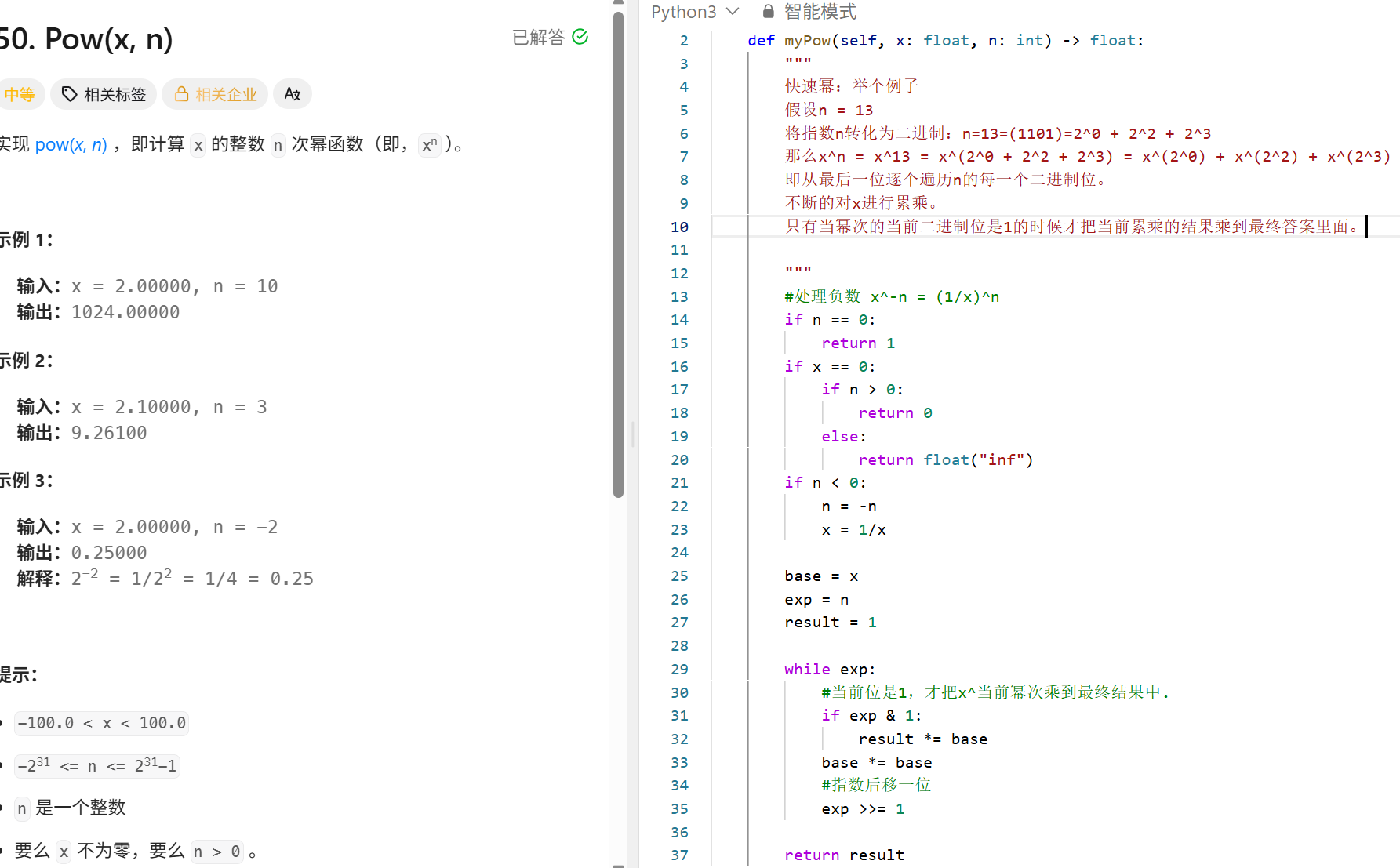The image size is (1400, 868).
Task: Click code line if exp & 1:
Action: click(x=871, y=715)
